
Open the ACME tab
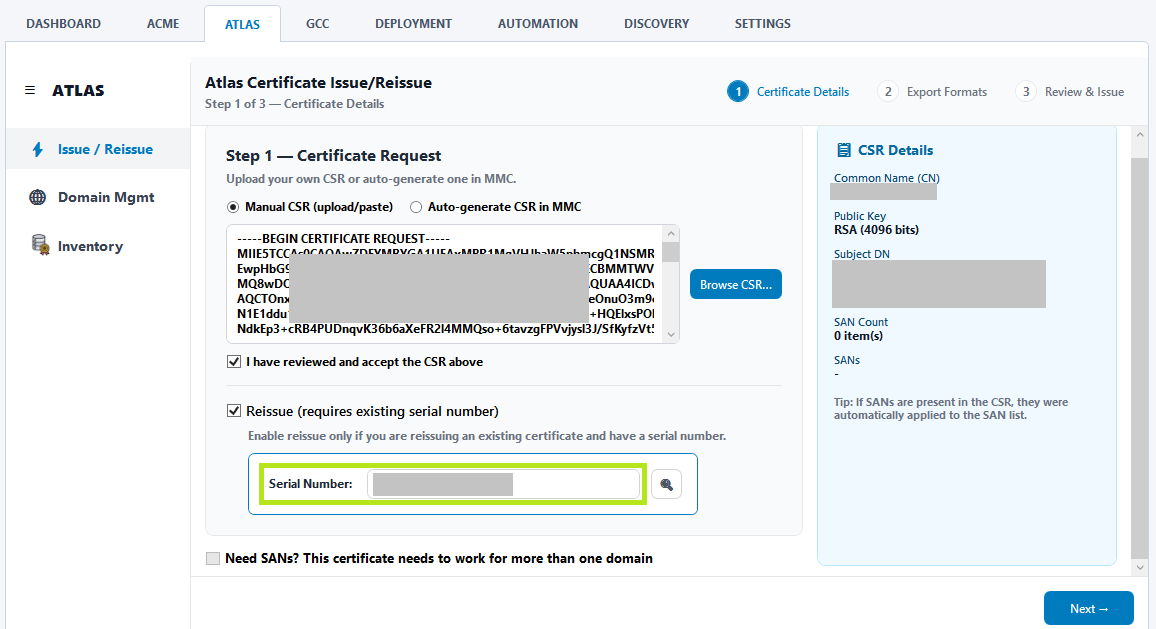[163, 24]
